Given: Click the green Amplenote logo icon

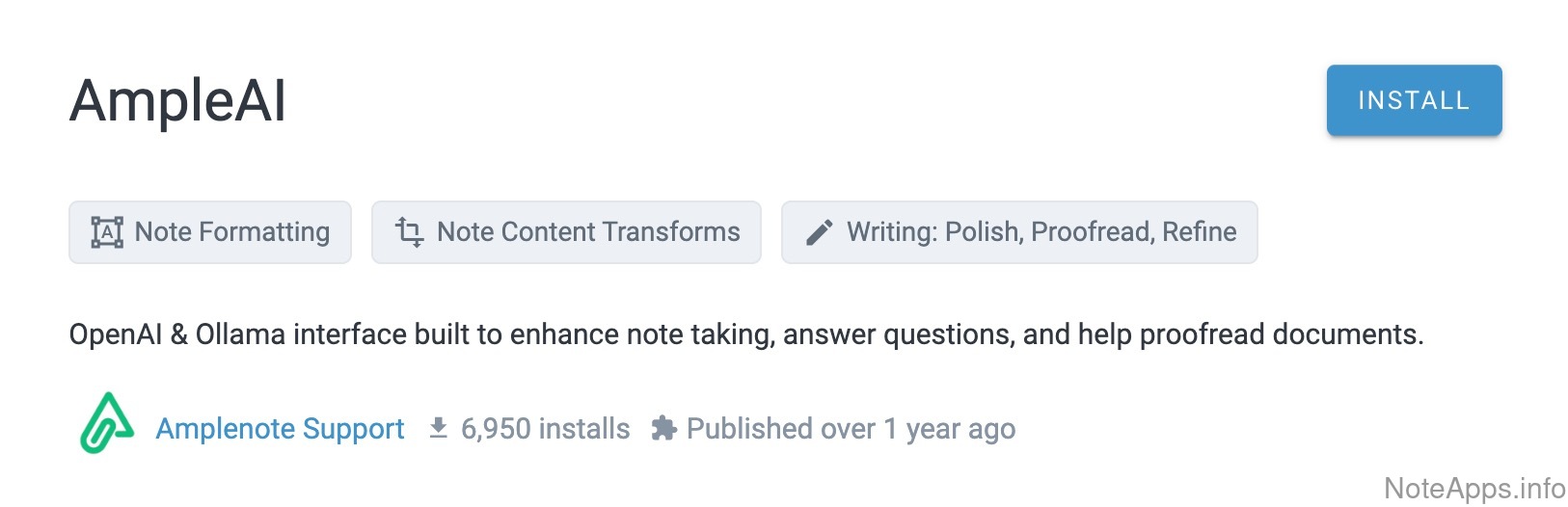Looking at the screenshot, I should (106, 424).
